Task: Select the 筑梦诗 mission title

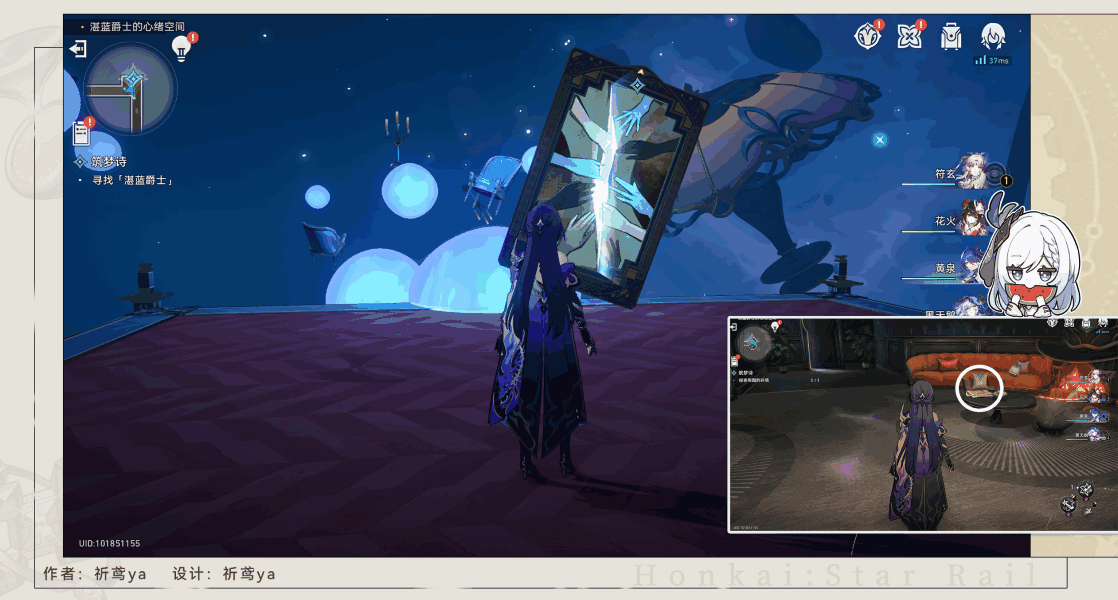Action: click(108, 162)
